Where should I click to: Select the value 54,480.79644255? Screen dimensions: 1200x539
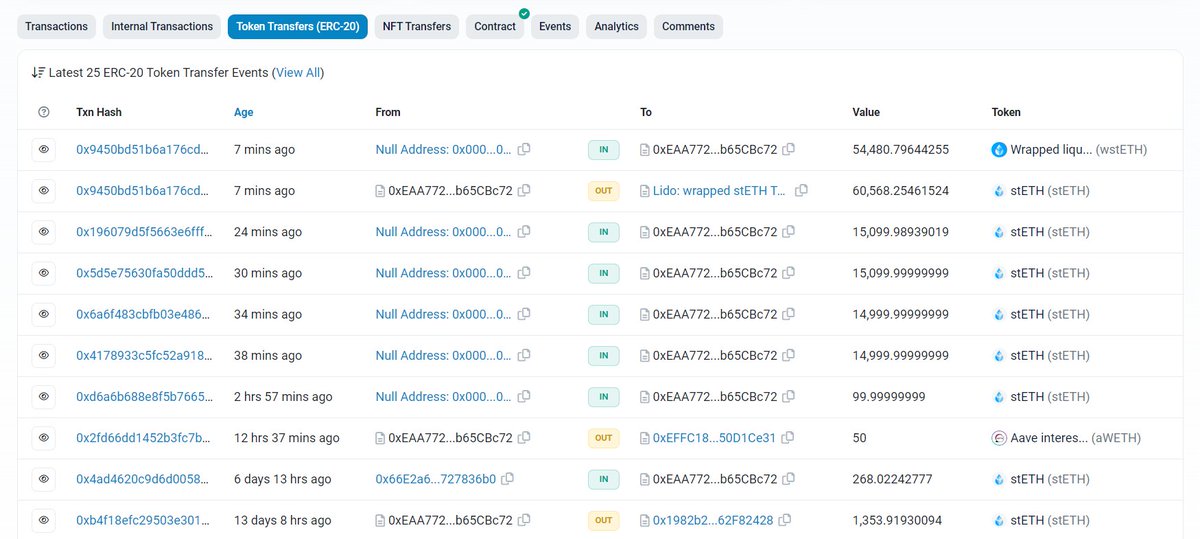pyautogui.click(x=901, y=149)
